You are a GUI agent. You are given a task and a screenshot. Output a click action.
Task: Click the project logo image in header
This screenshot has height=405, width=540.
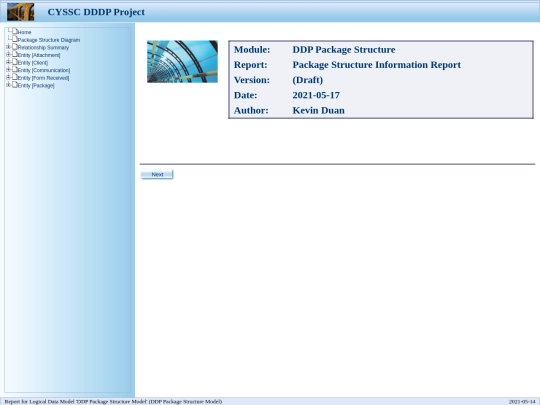(x=21, y=12)
